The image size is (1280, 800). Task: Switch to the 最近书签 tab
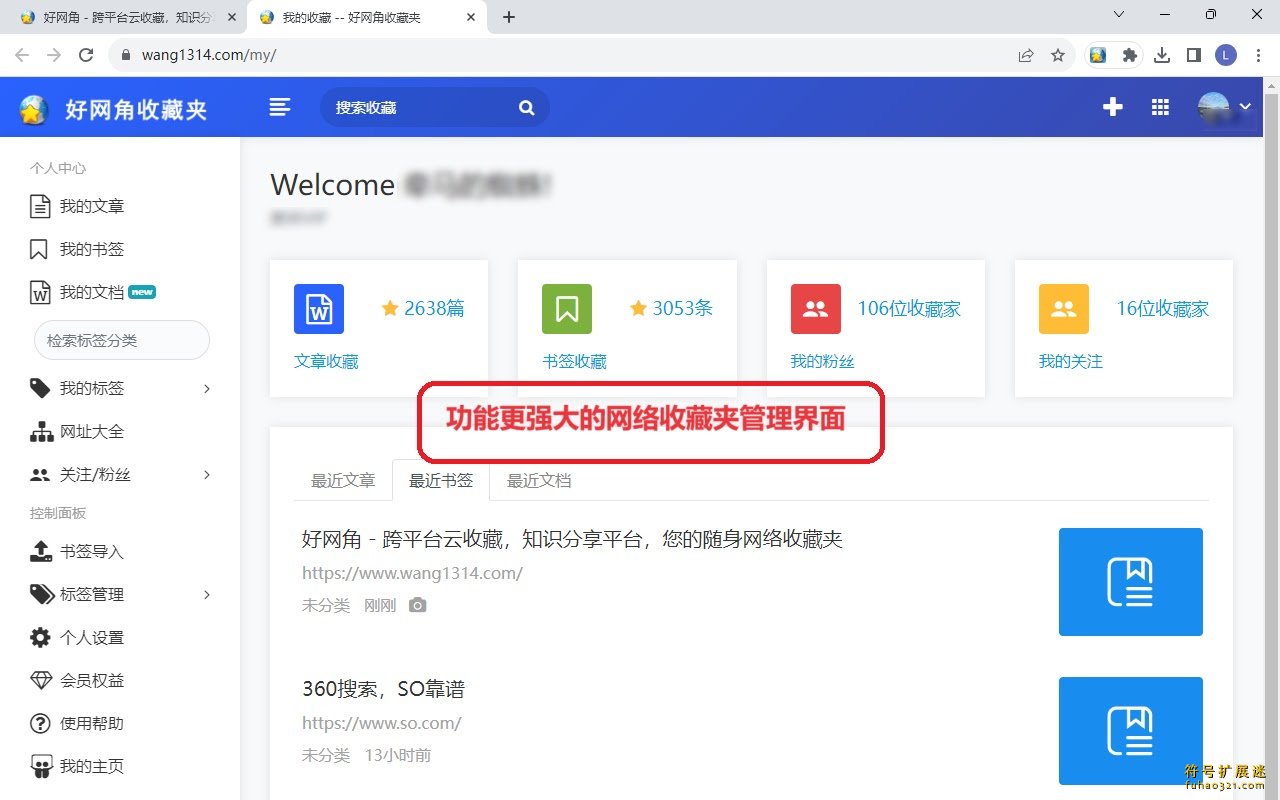[441, 480]
